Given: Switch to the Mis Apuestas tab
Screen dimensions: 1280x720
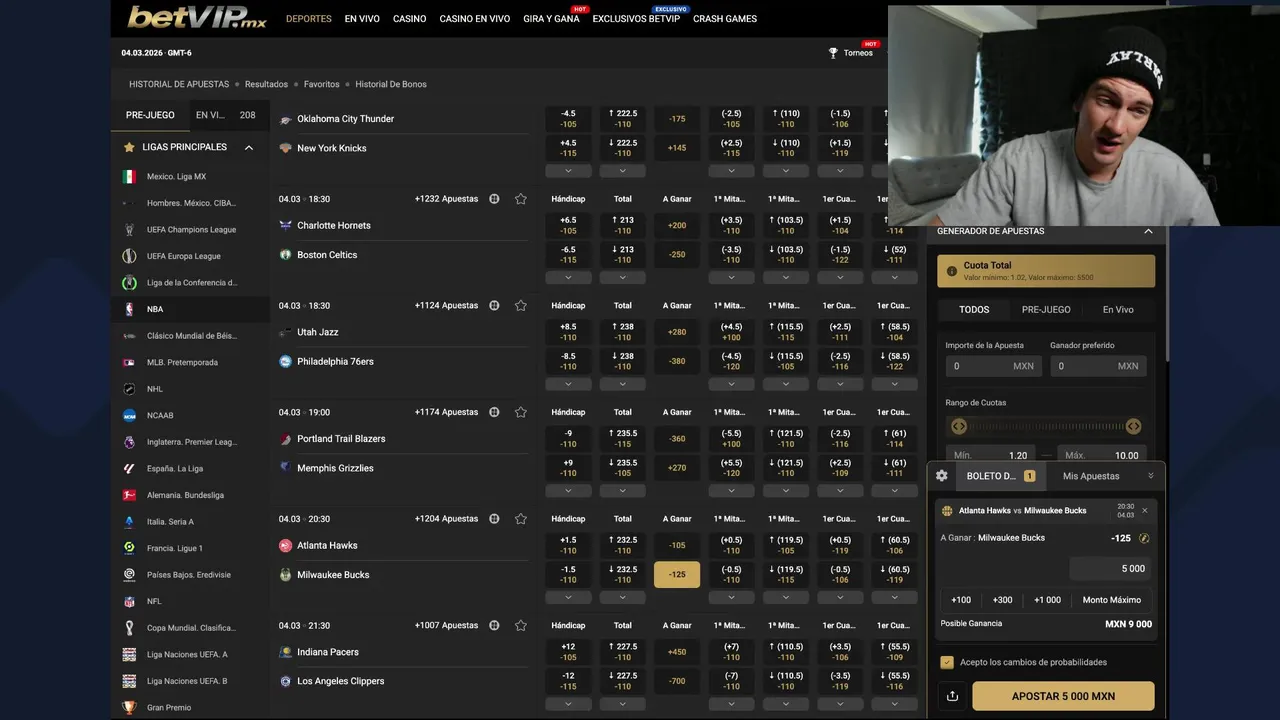Looking at the screenshot, I should pos(1091,476).
